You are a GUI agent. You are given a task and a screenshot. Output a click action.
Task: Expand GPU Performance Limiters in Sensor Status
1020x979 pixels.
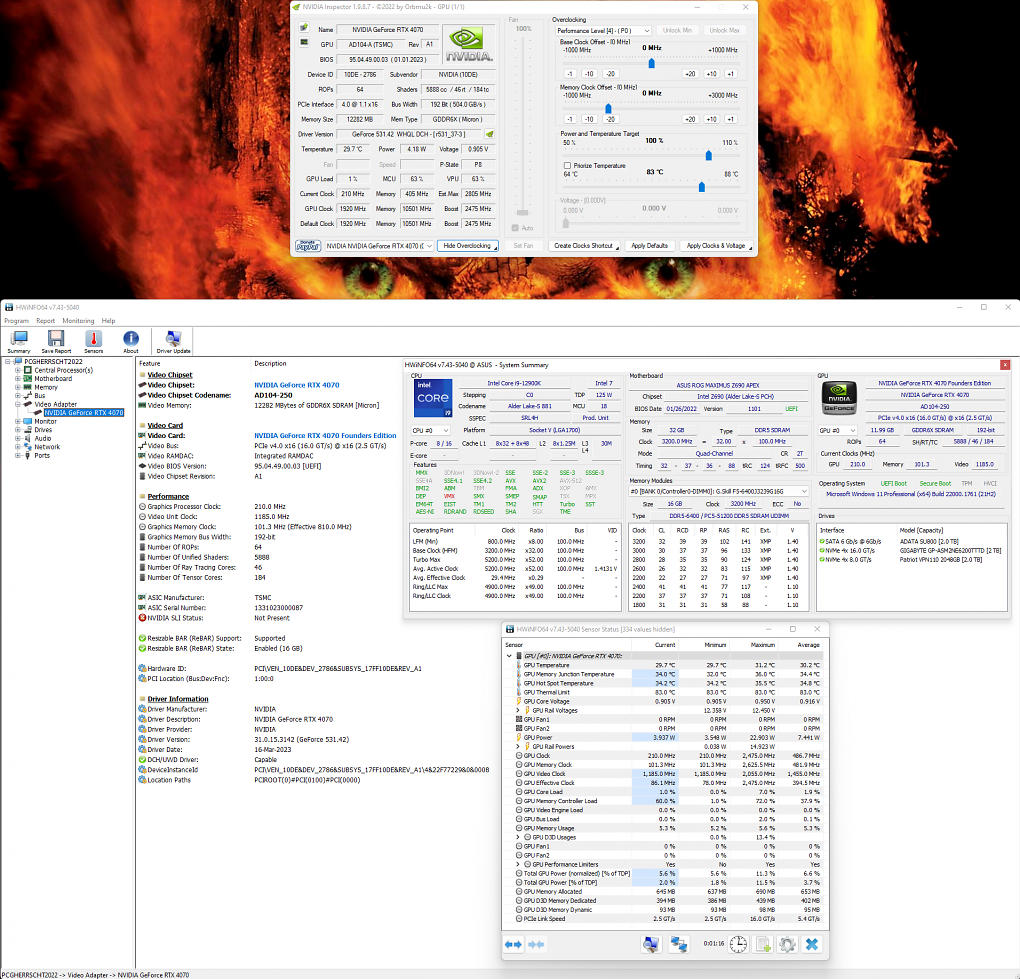(x=518, y=865)
